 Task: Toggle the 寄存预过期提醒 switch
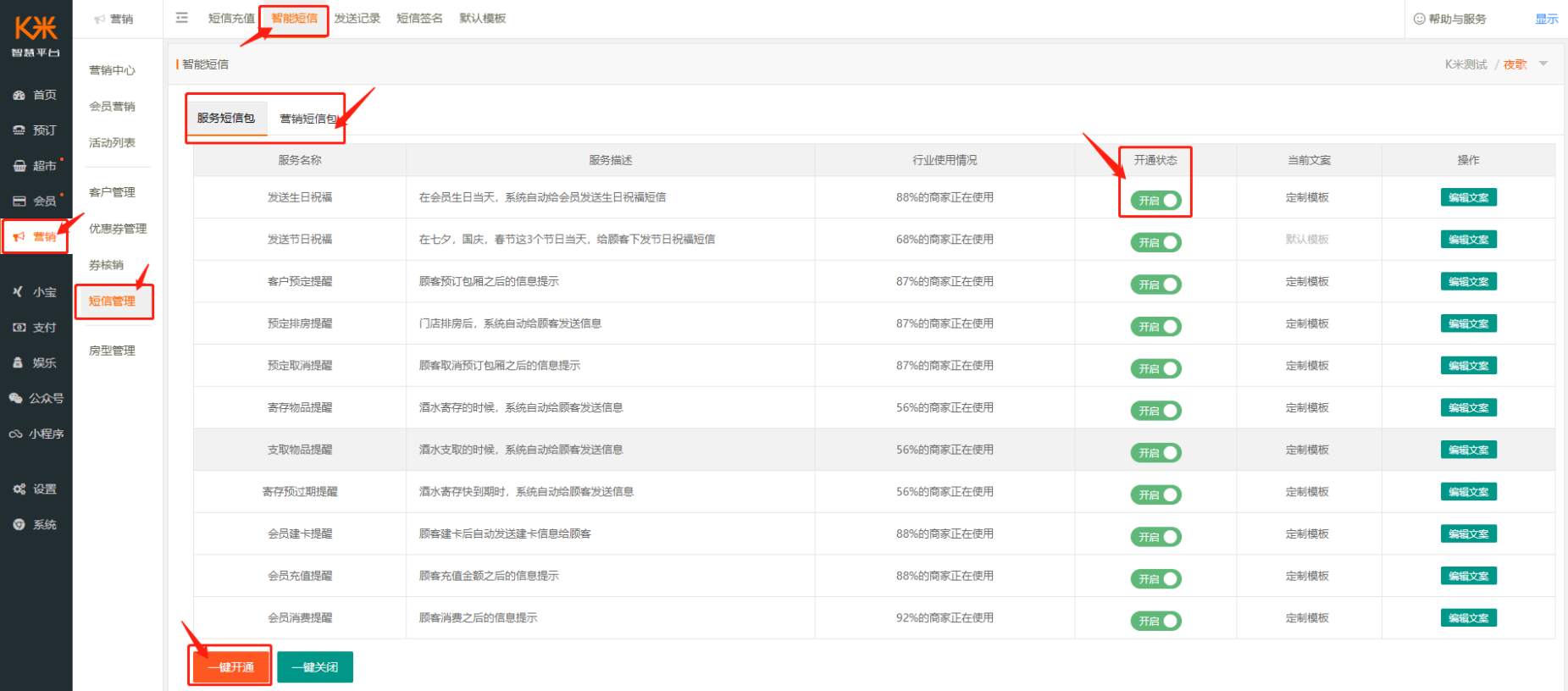[1155, 495]
